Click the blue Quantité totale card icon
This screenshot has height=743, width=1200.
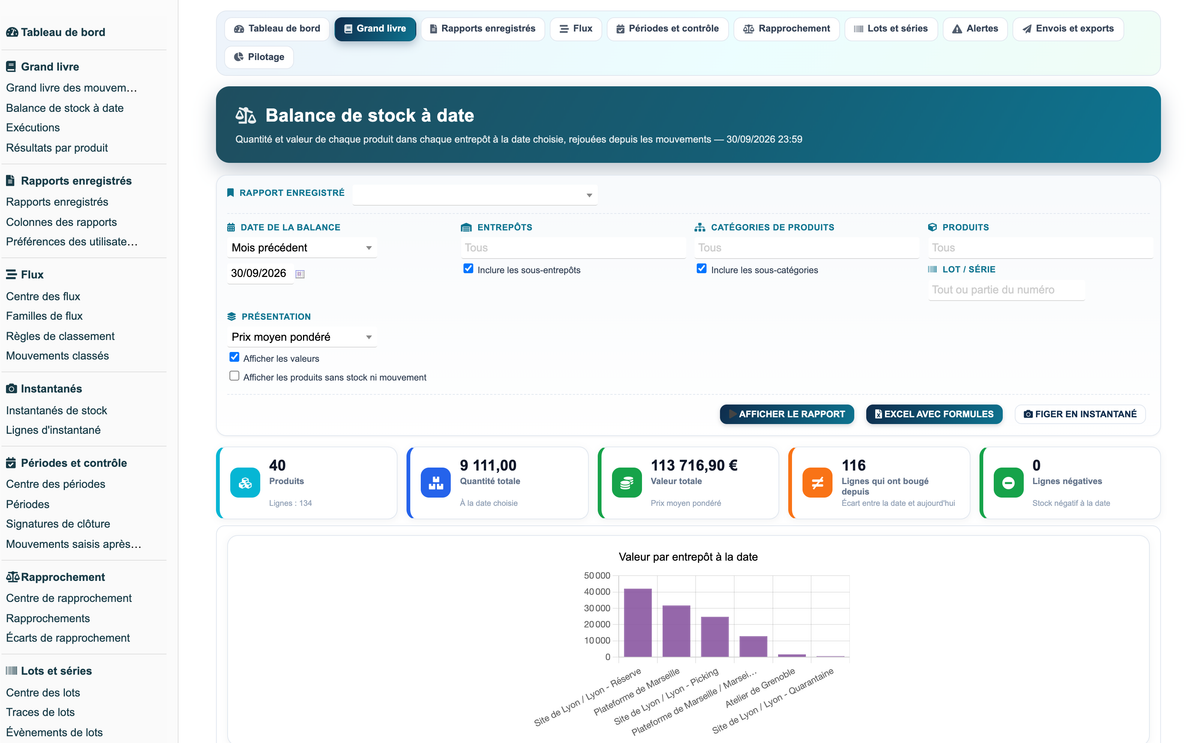pyautogui.click(x=436, y=483)
